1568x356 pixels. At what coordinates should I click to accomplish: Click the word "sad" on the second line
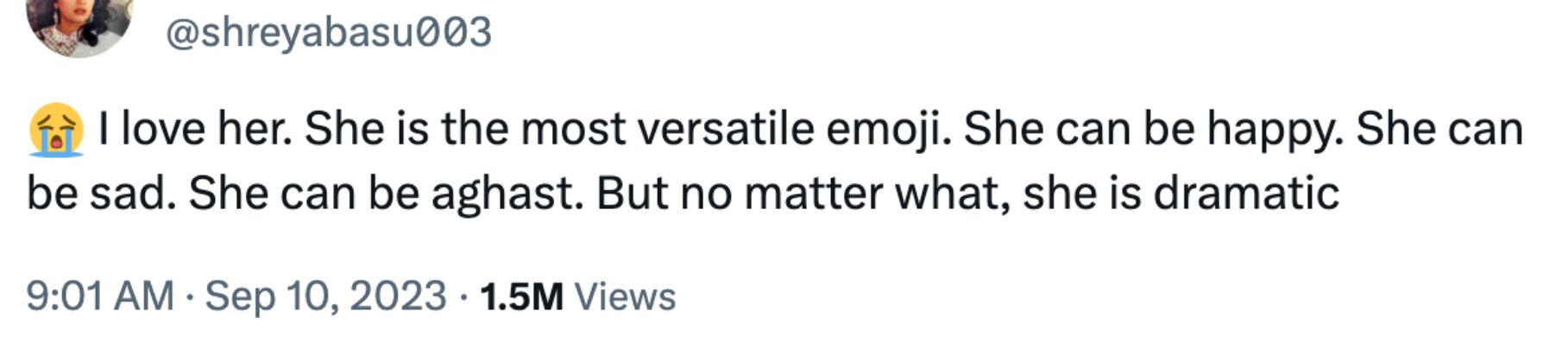pyautogui.click(x=133, y=194)
